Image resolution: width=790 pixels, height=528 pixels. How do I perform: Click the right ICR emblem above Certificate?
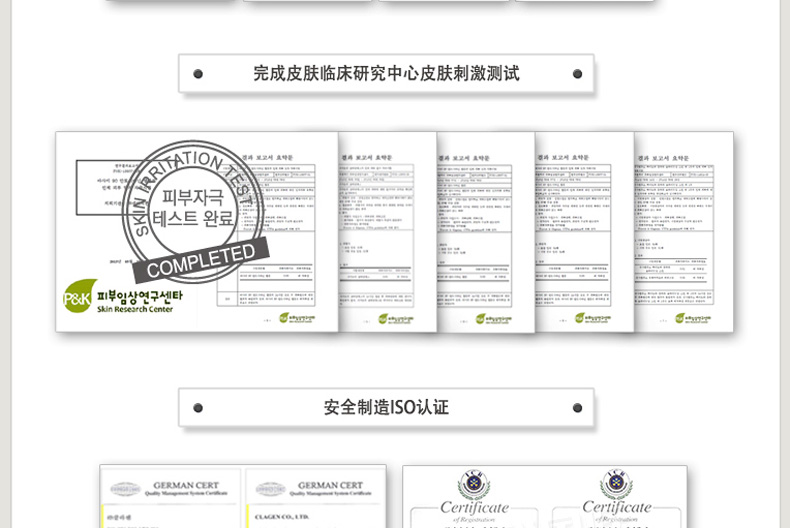click(x=615, y=484)
